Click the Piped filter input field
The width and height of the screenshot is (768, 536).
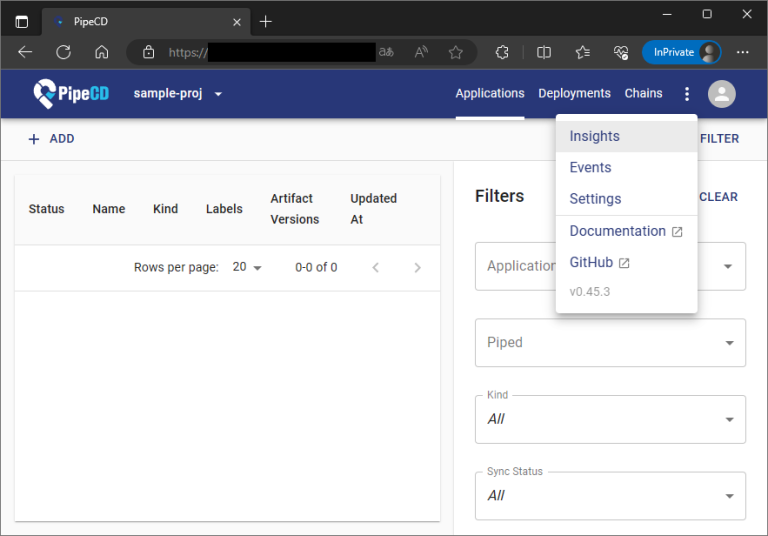[x=600, y=342]
